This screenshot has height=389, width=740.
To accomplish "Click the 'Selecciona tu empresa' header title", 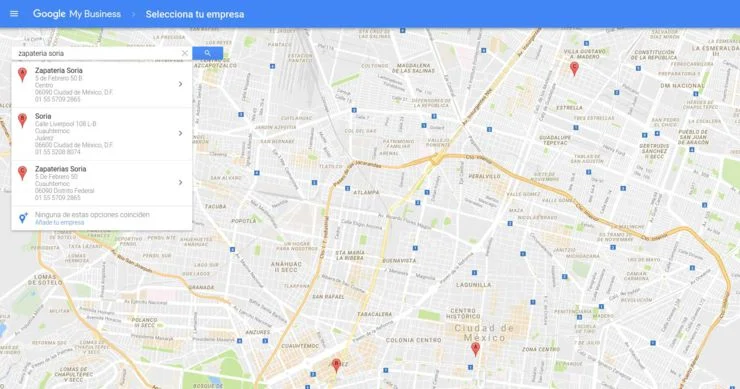I will tap(195, 14).
